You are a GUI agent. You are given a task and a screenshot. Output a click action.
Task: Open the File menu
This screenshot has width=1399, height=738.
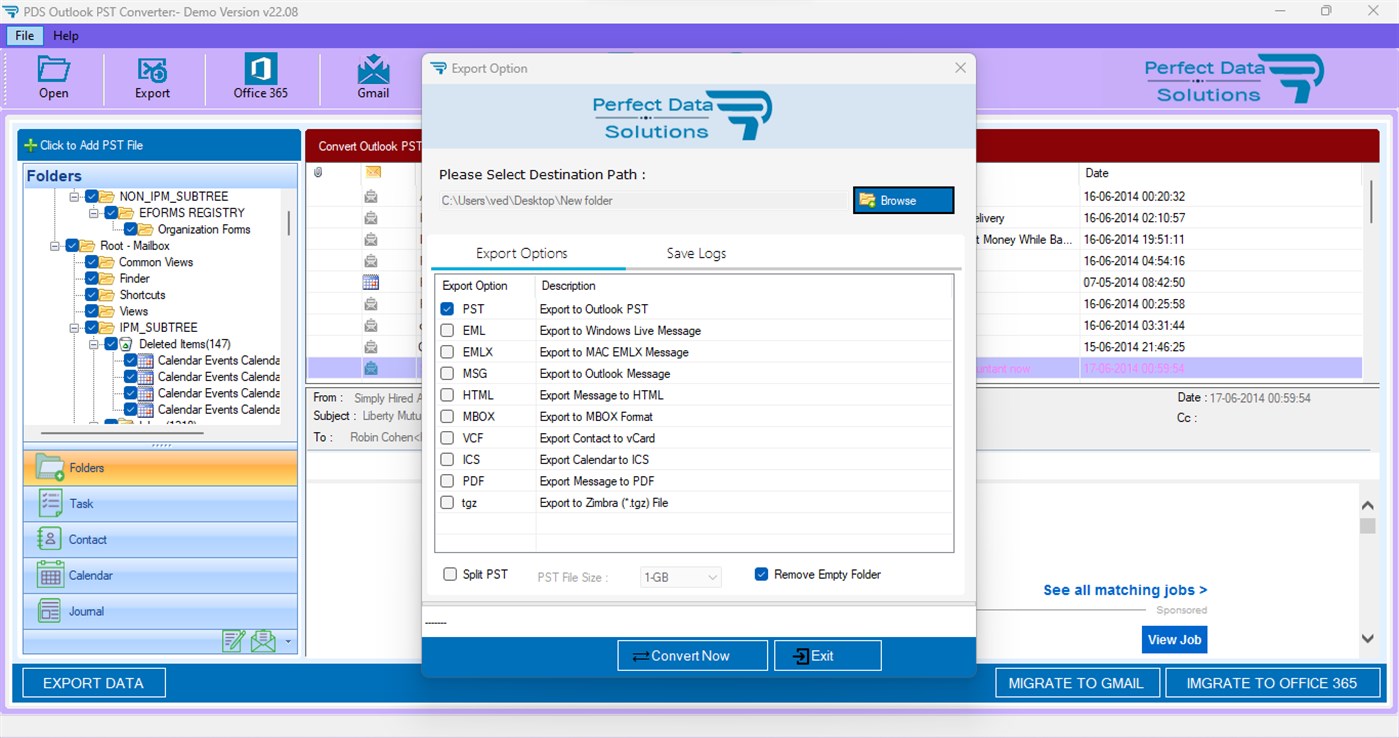point(23,35)
